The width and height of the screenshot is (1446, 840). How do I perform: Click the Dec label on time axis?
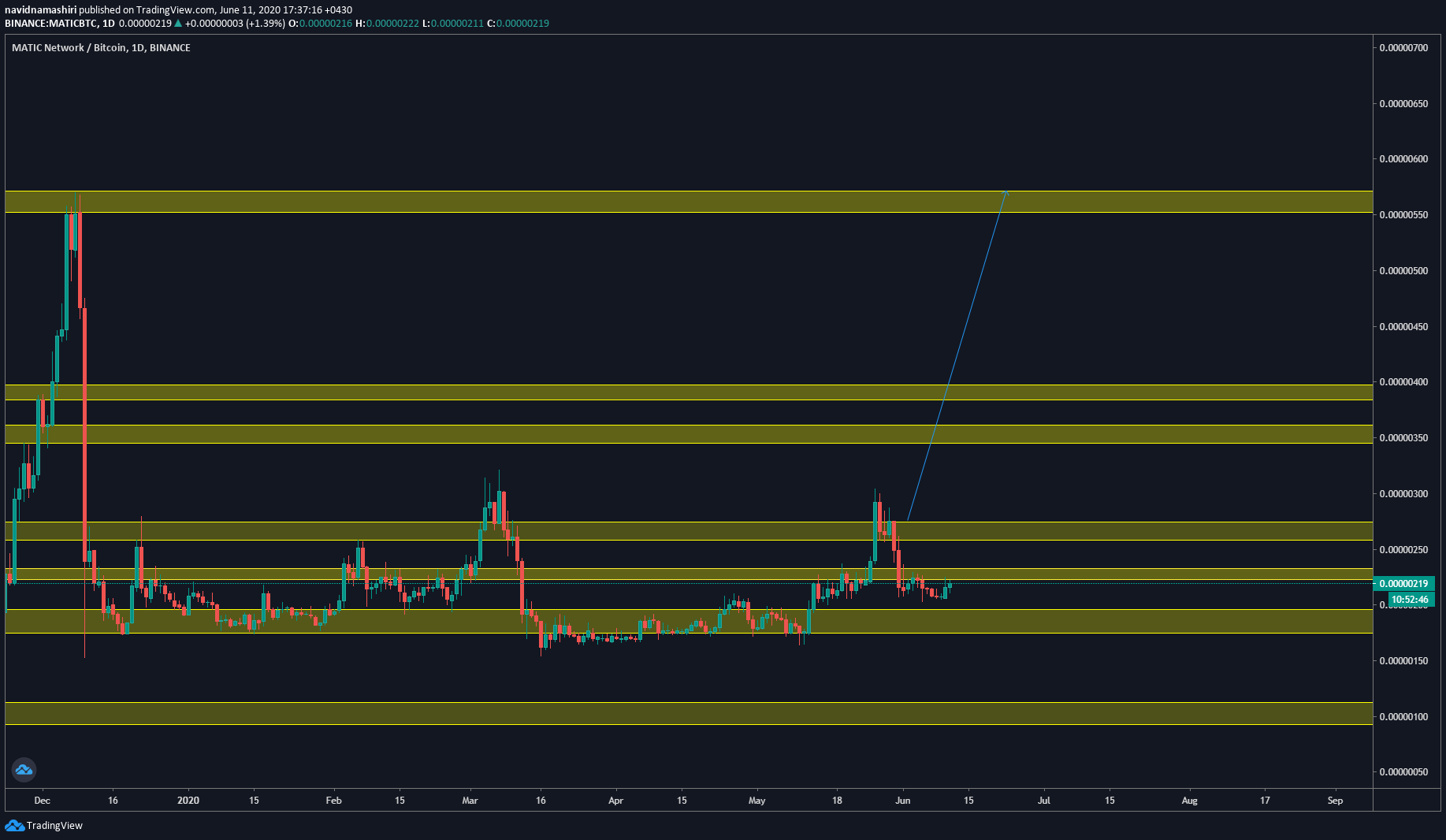(43, 801)
